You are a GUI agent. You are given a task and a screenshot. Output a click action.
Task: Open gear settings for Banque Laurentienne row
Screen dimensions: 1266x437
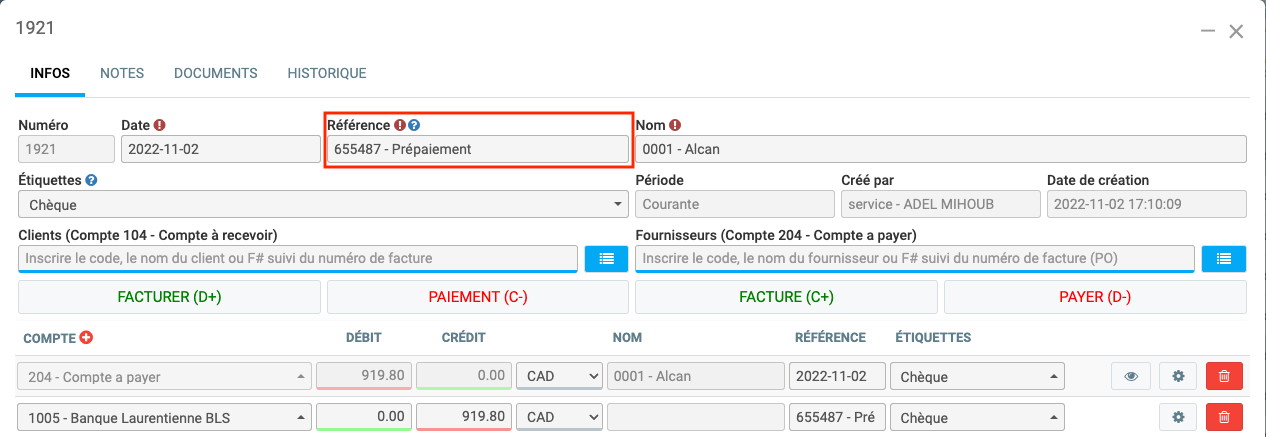pyautogui.click(x=1177, y=417)
